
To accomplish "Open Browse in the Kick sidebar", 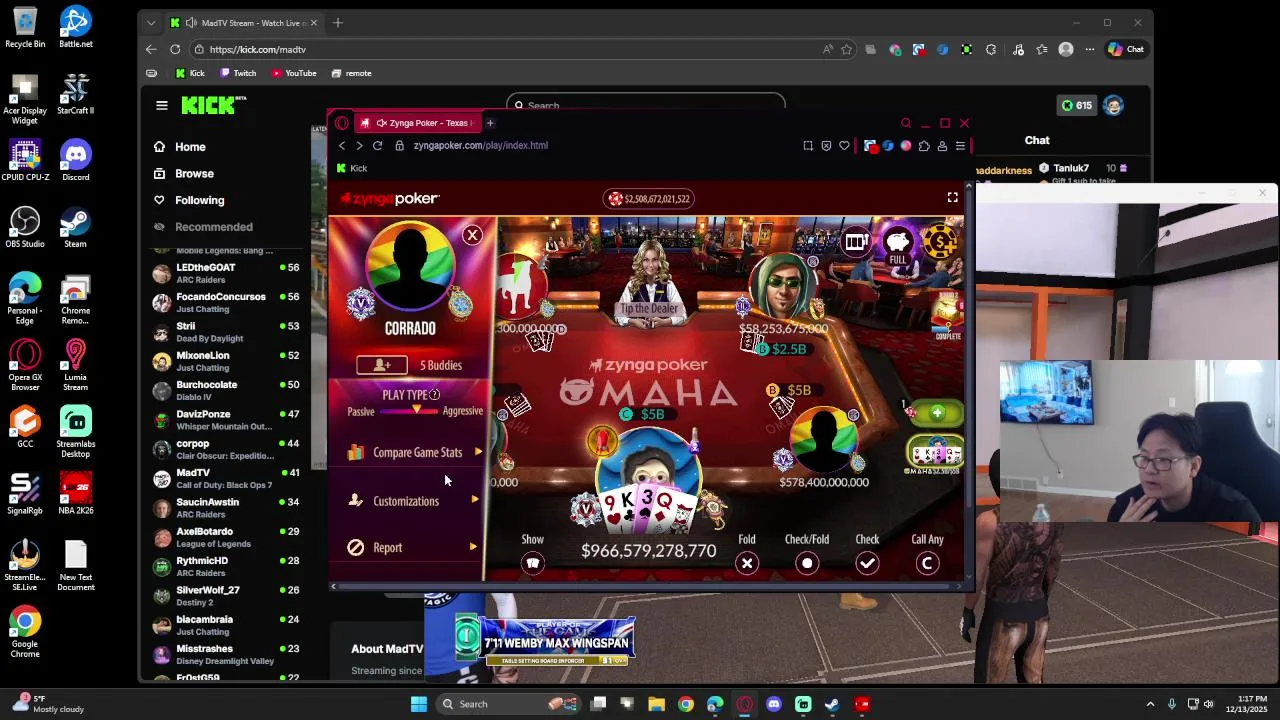I will coord(194,173).
